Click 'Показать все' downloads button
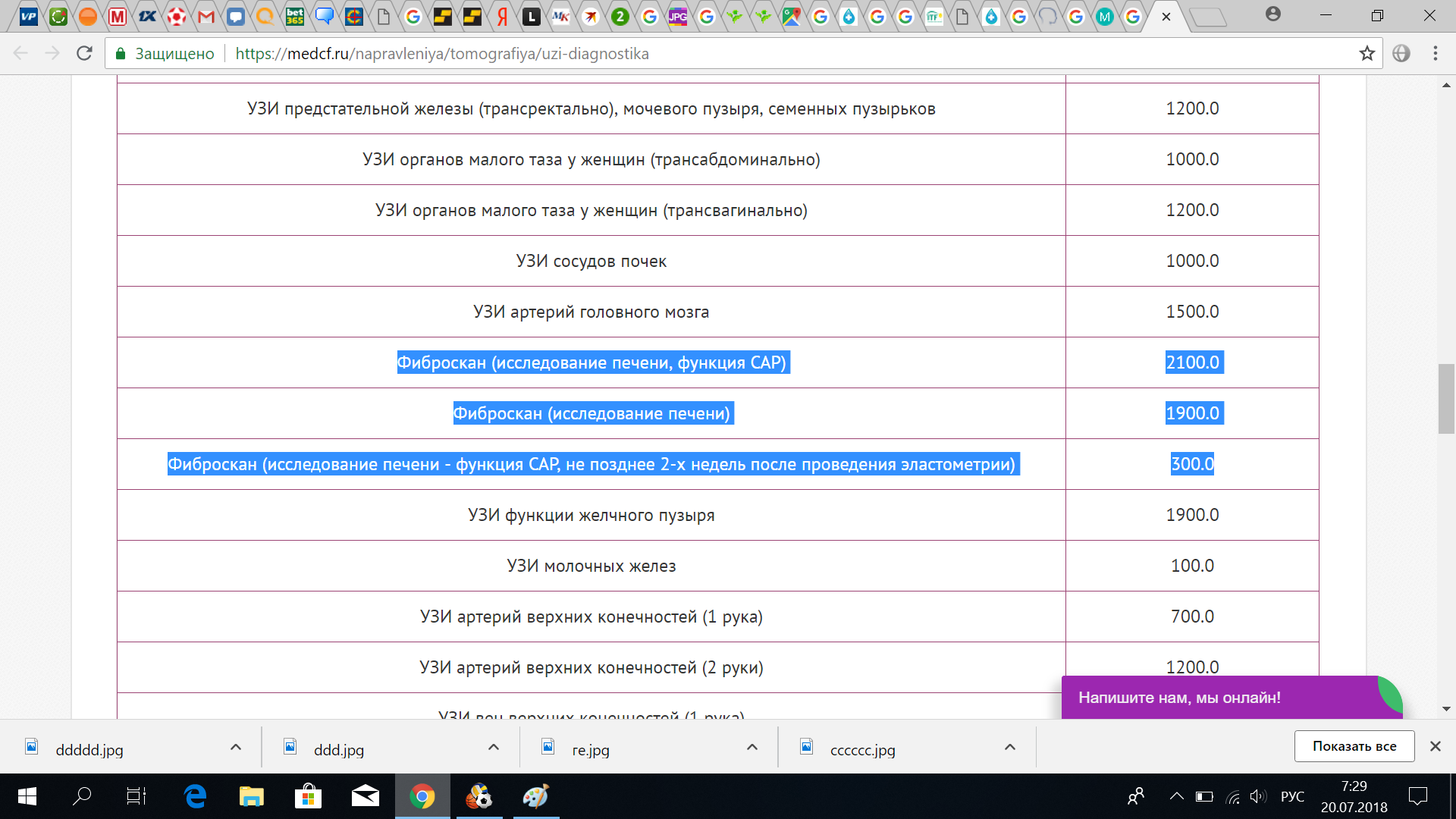Viewport: 1456px width, 819px height. pos(1354,746)
